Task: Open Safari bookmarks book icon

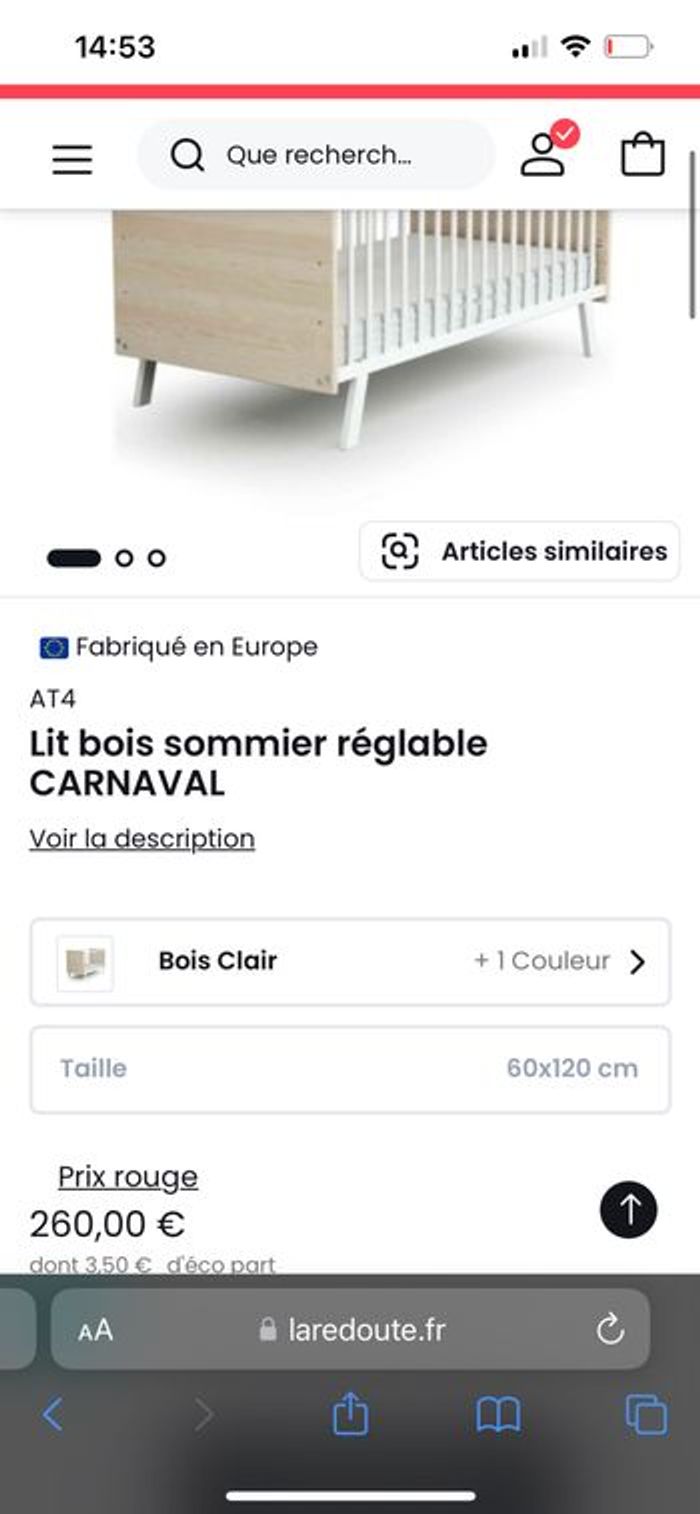Action: pyautogui.click(x=498, y=1414)
